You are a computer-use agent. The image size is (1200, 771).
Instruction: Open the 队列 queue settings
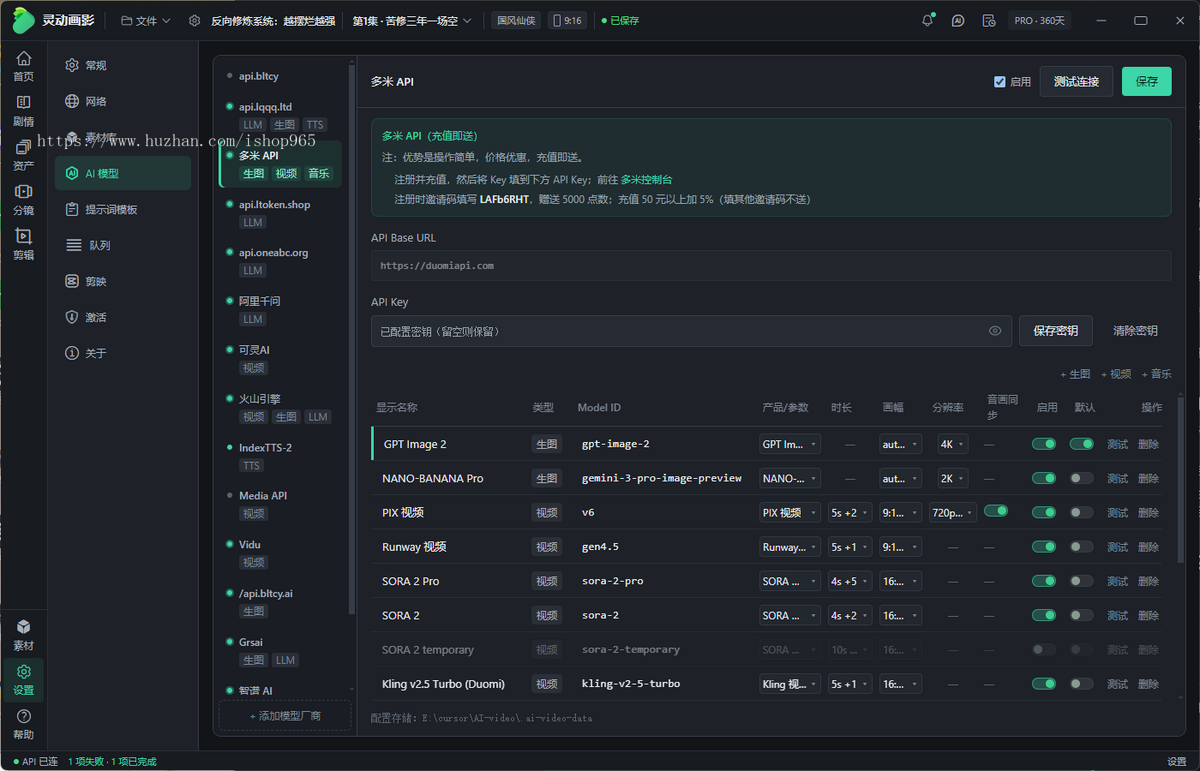tap(123, 245)
